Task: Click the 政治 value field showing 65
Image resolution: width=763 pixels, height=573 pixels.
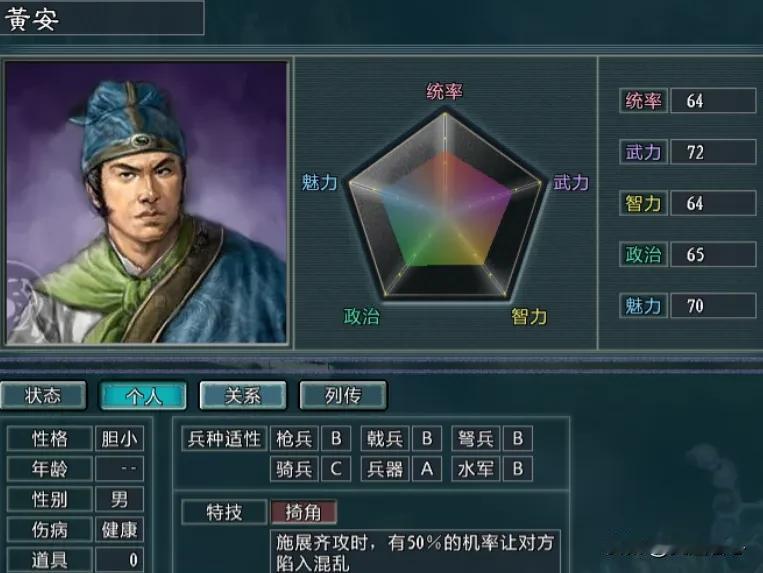Action: click(x=713, y=254)
